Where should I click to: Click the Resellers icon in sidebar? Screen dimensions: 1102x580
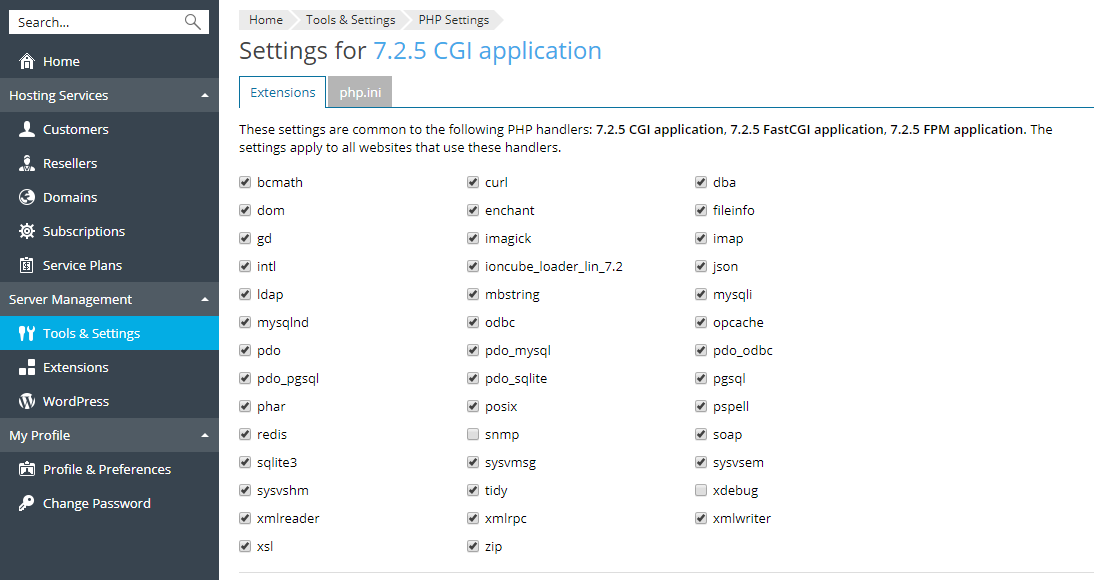(x=27, y=164)
